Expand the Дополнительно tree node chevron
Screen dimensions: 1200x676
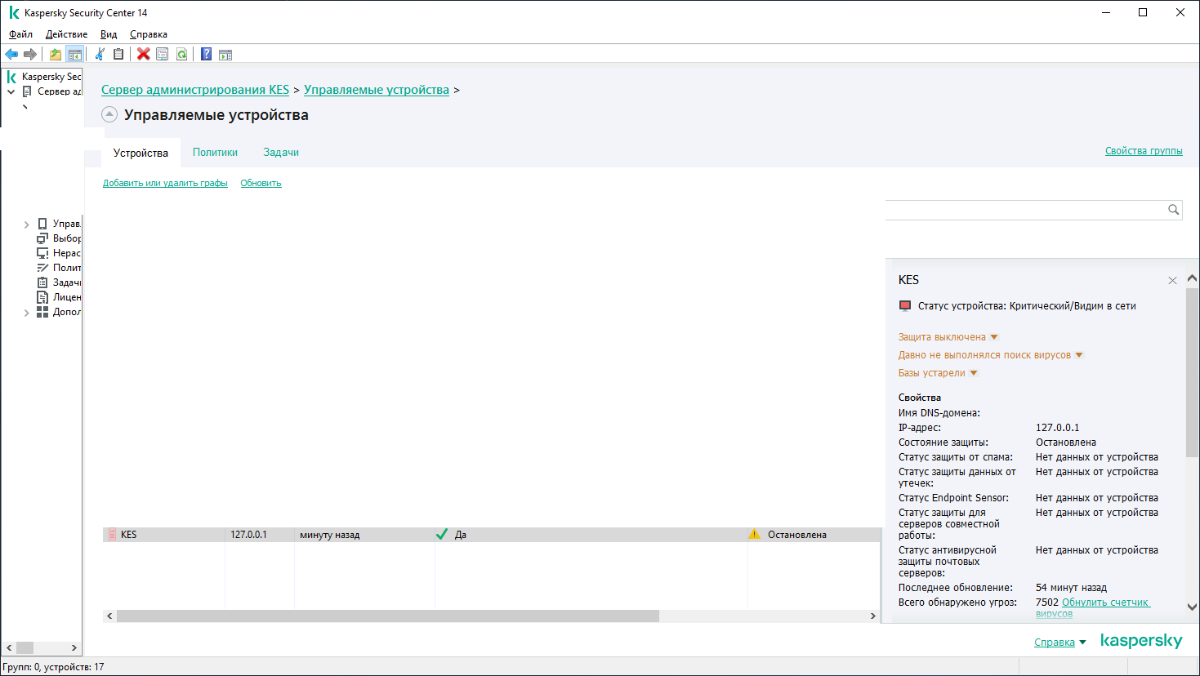pyautogui.click(x=26, y=312)
